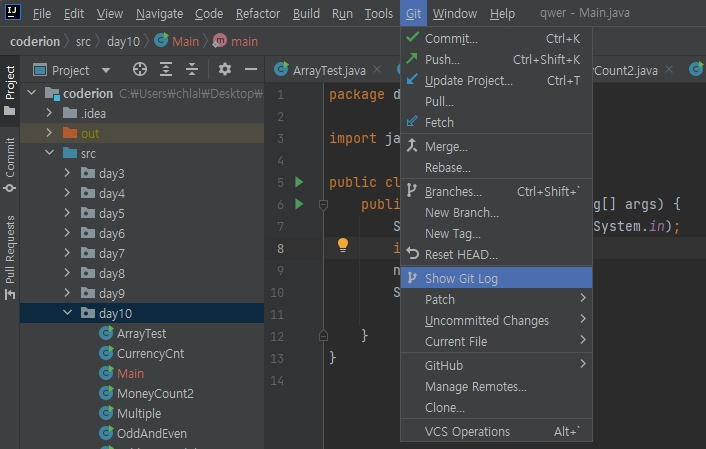Open the Project view dropdown
This screenshot has height=449, width=706.
[106, 70]
